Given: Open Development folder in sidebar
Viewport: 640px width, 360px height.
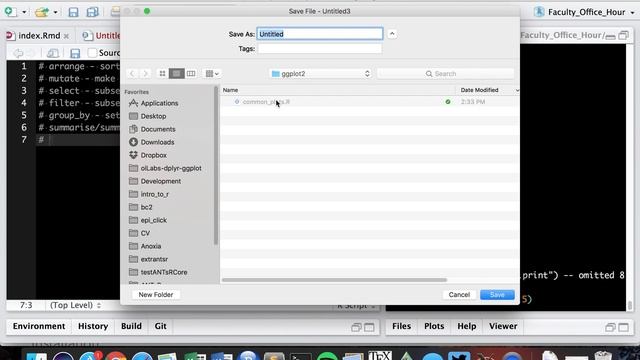Looking at the screenshot, I should [160, 181].
